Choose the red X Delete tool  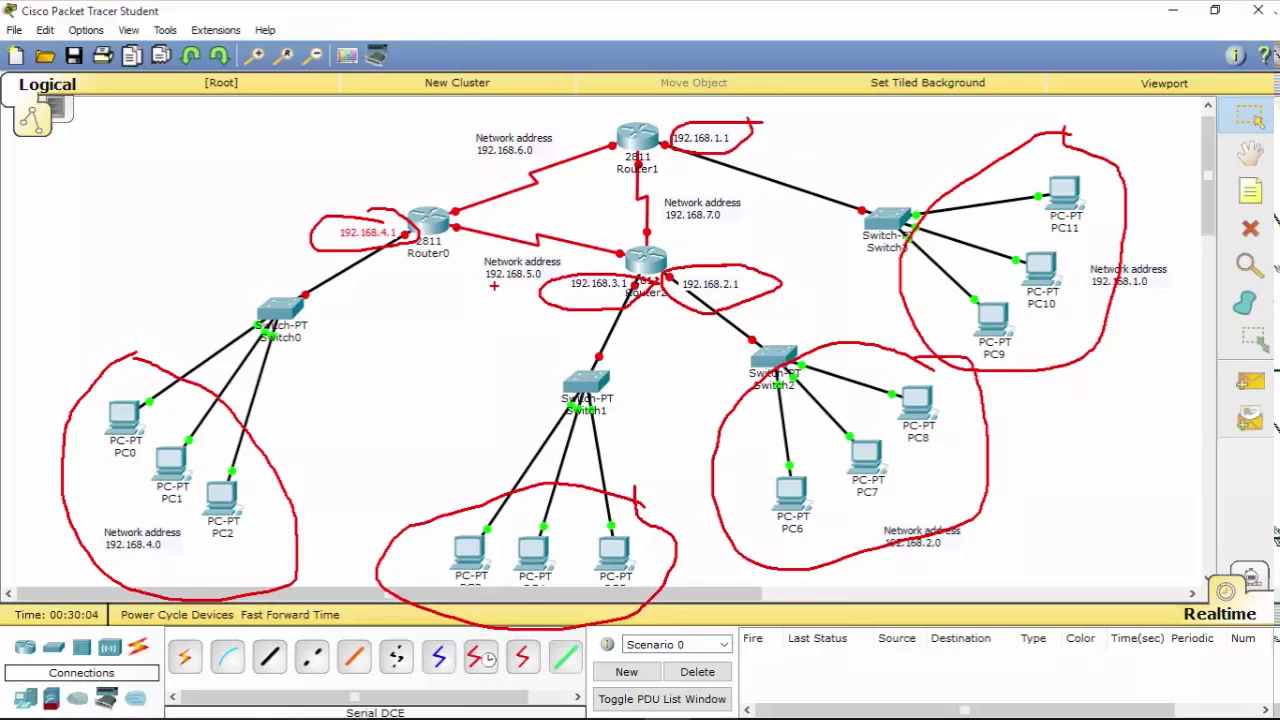coord(1250,228)
